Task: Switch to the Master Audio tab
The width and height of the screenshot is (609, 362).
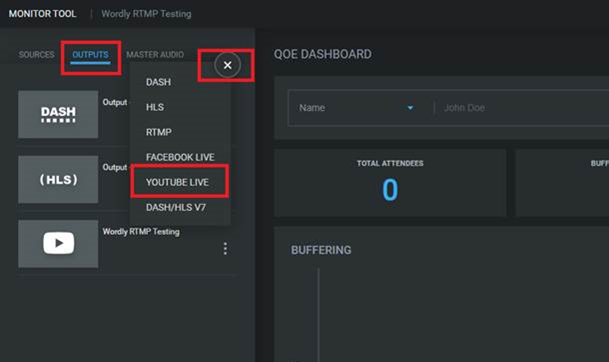Action: tap(155, 55)
